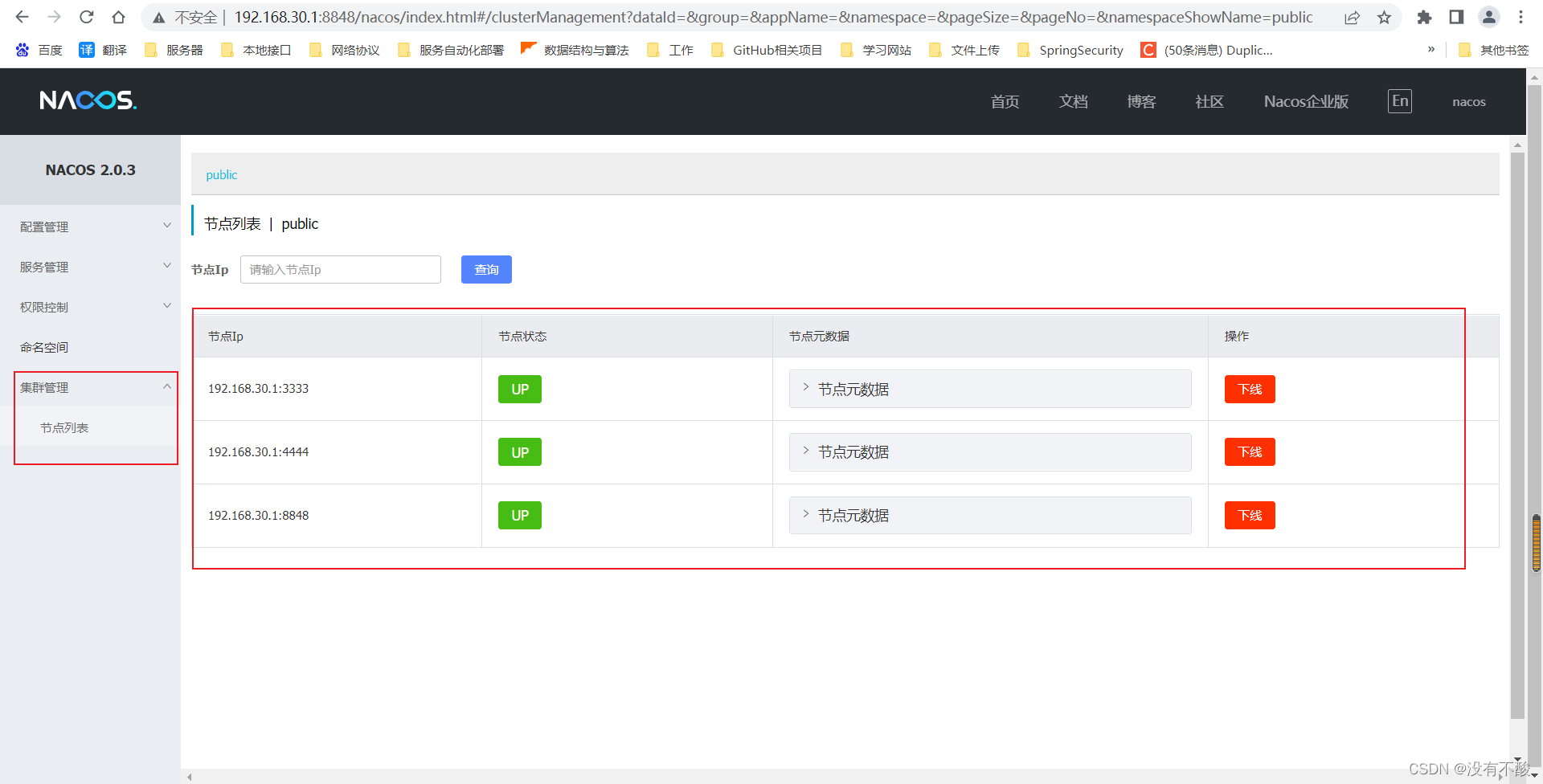The height and width of the screenshot is (784, 1543).
Task: Click the browser forward arrow
Action: [54, 17]
